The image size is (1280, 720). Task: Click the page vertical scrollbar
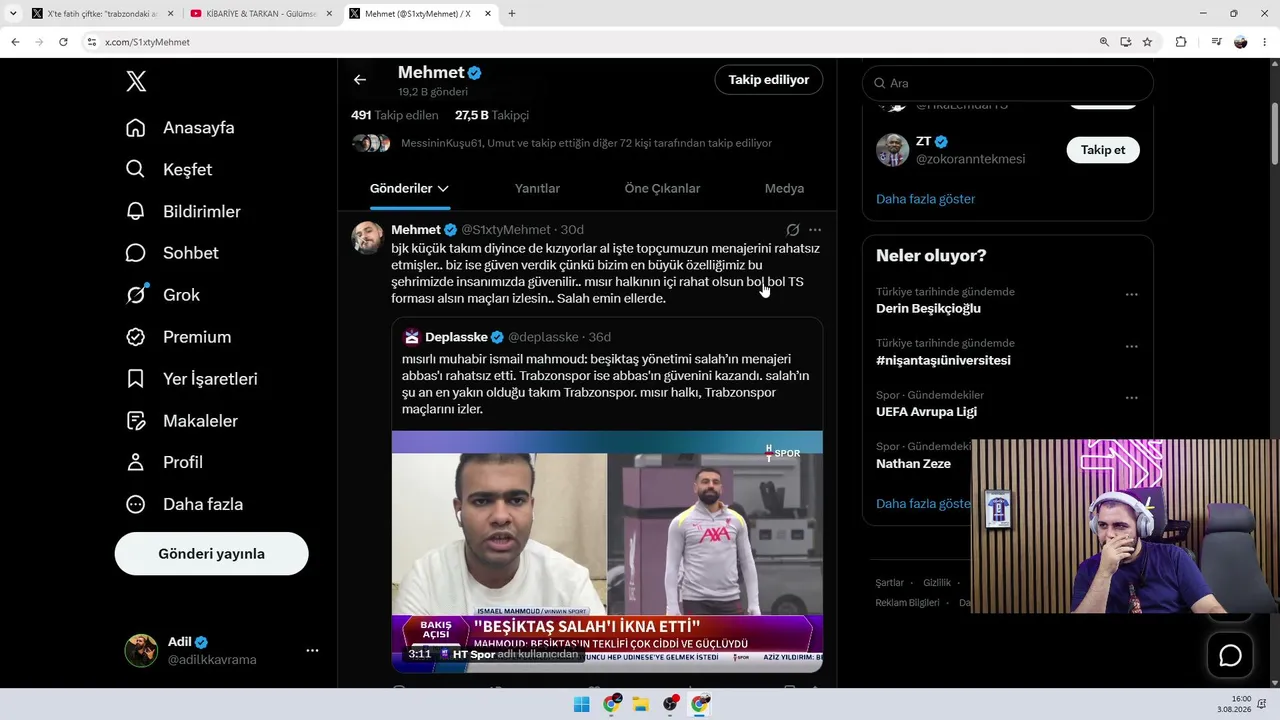[1274, 135]
